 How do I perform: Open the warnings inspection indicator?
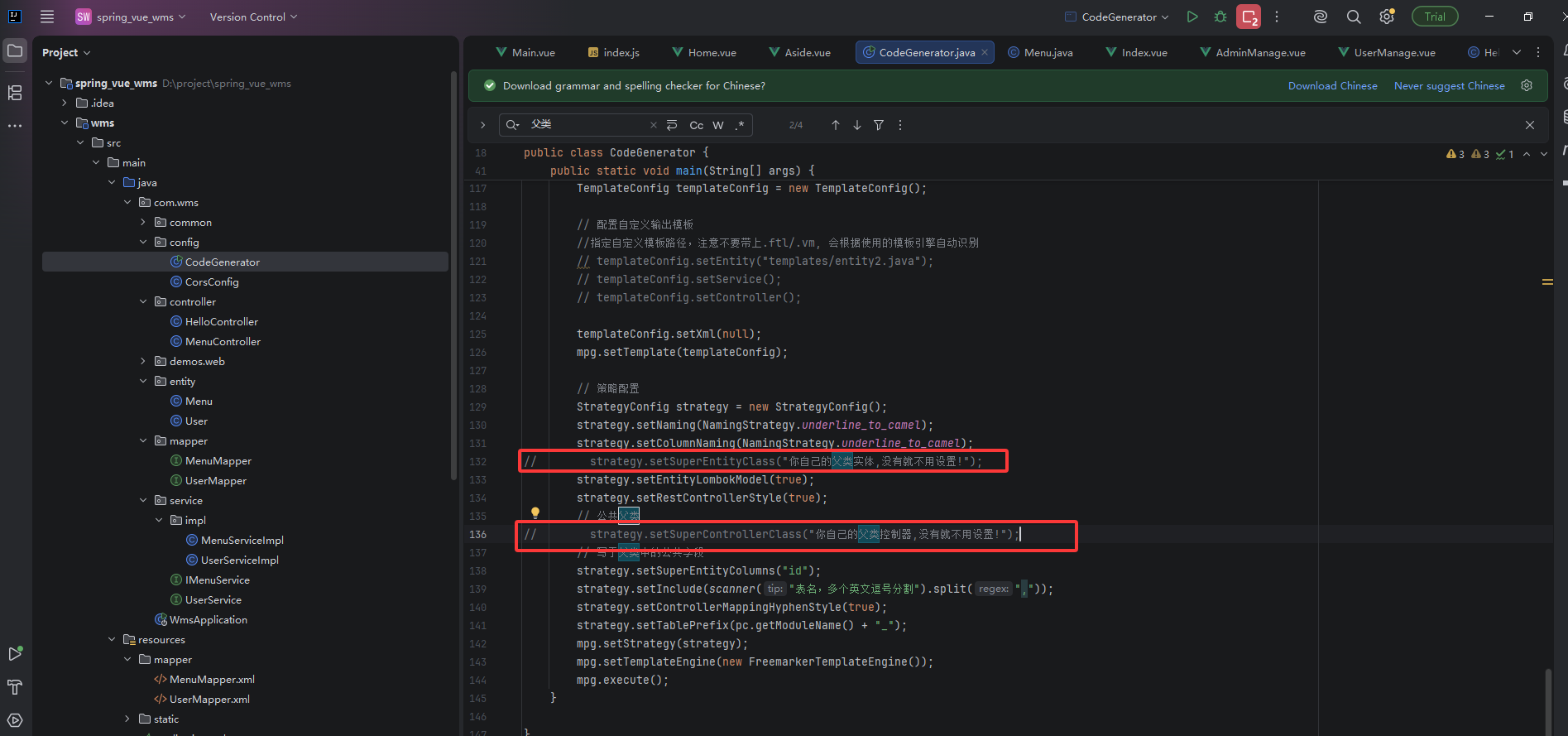pyautogui.click(x=1455, y=154)
